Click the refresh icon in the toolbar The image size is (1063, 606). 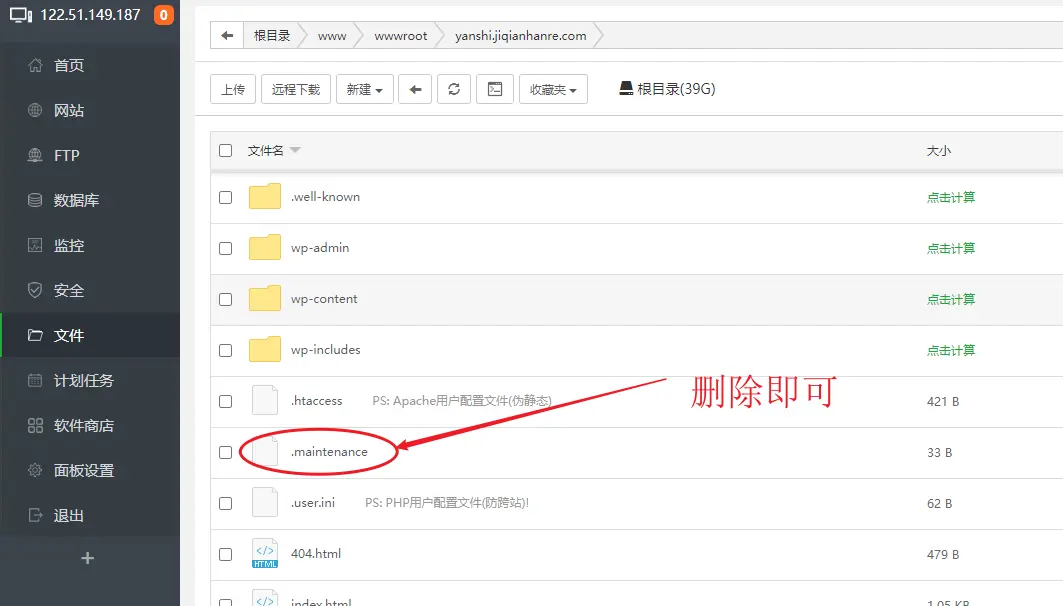pyautogui.click(x=454, y=88)
